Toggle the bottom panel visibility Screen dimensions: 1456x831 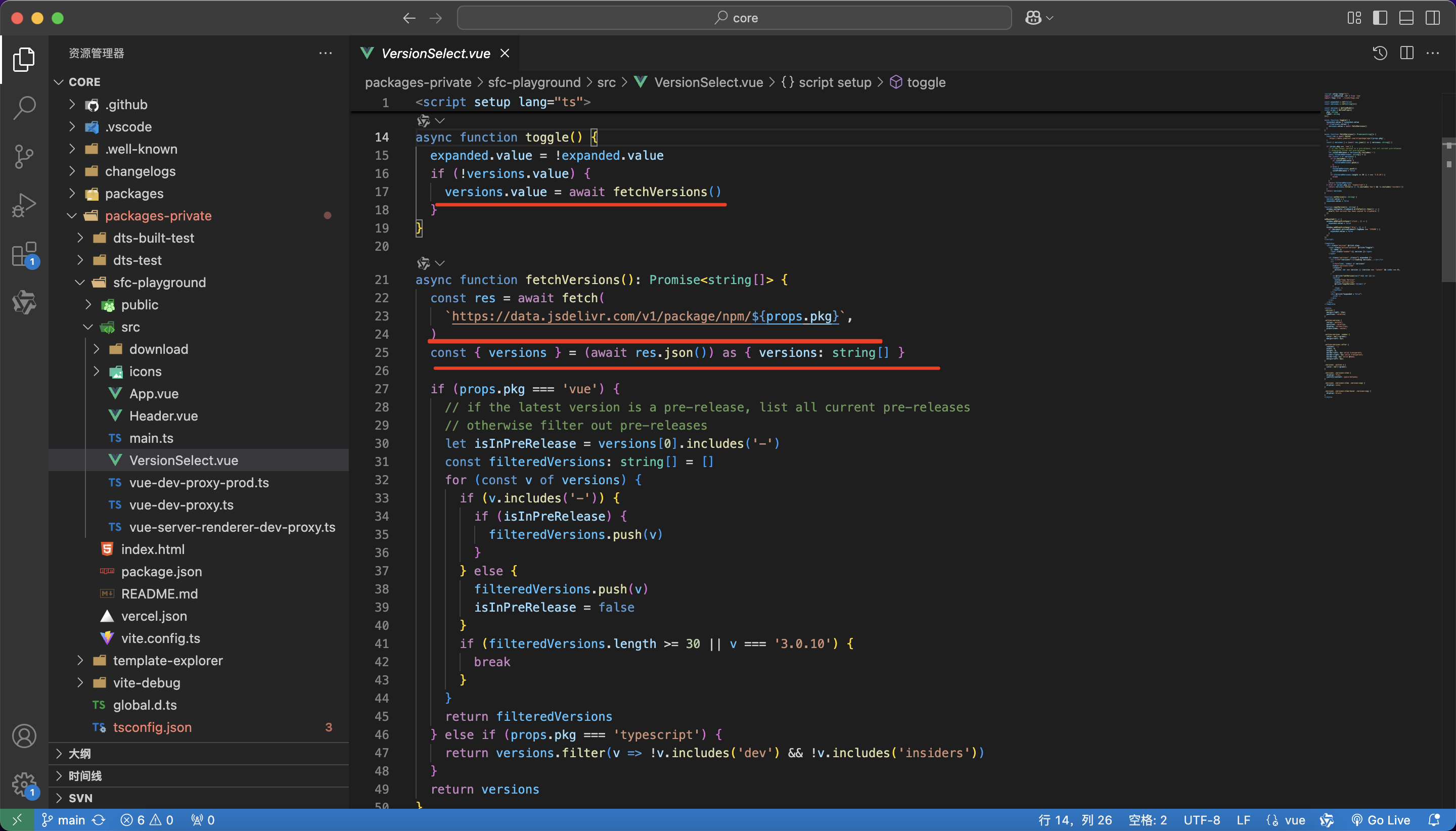tap(1406, 18)
